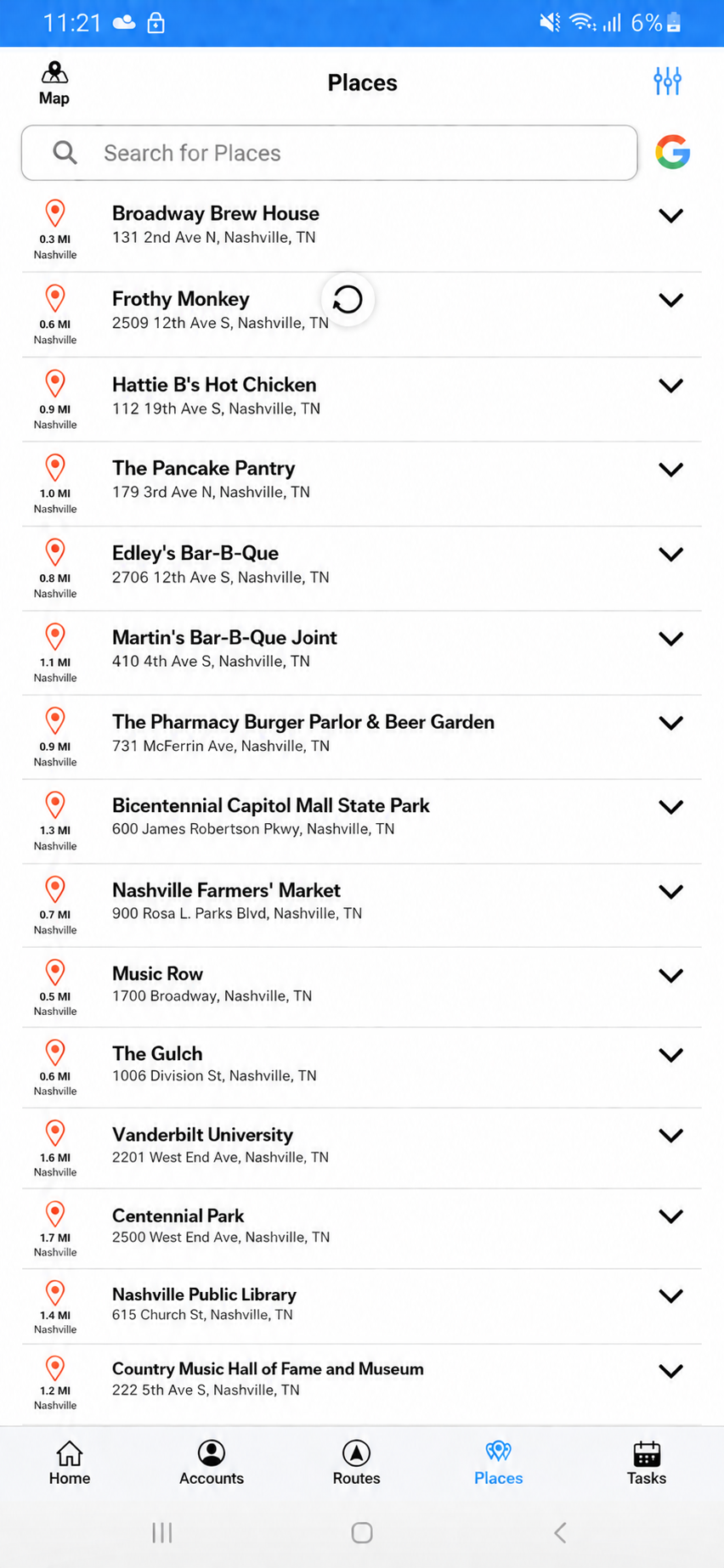This screenshot has width=724, height=1568.
Task: Go to Home in bottom navigation
Action: (x=70, y=1464)
